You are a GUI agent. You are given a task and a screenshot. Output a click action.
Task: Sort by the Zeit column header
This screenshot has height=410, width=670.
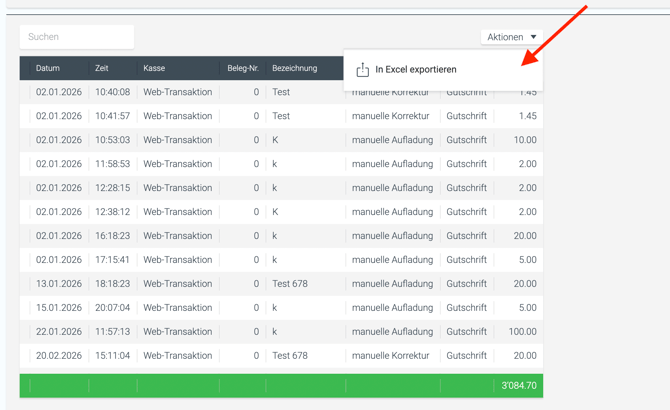pyautogui.click(x=102, y=68)
